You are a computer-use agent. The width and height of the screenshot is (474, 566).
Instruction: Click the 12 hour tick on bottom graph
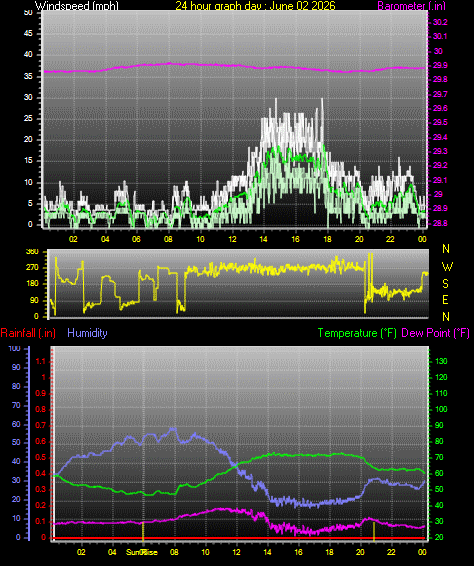pyautogui.click(x=236, y=552)
